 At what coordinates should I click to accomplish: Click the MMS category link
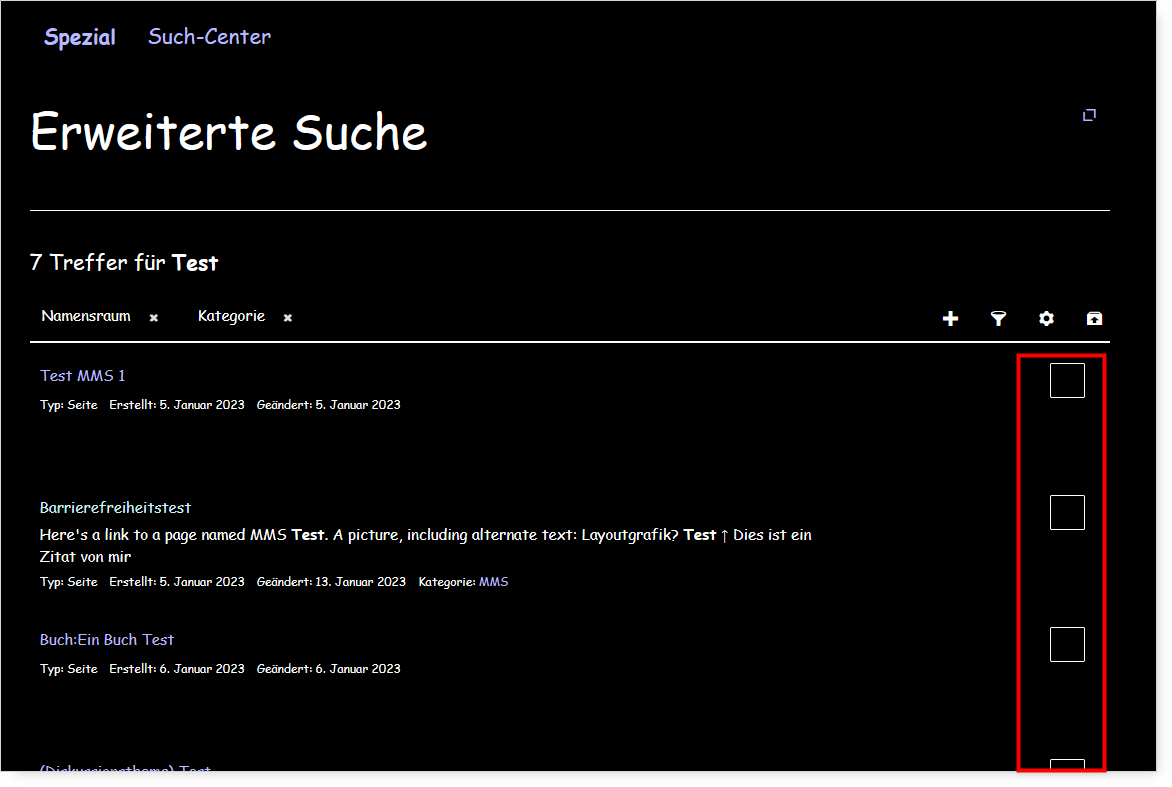(x=493, y=581)
